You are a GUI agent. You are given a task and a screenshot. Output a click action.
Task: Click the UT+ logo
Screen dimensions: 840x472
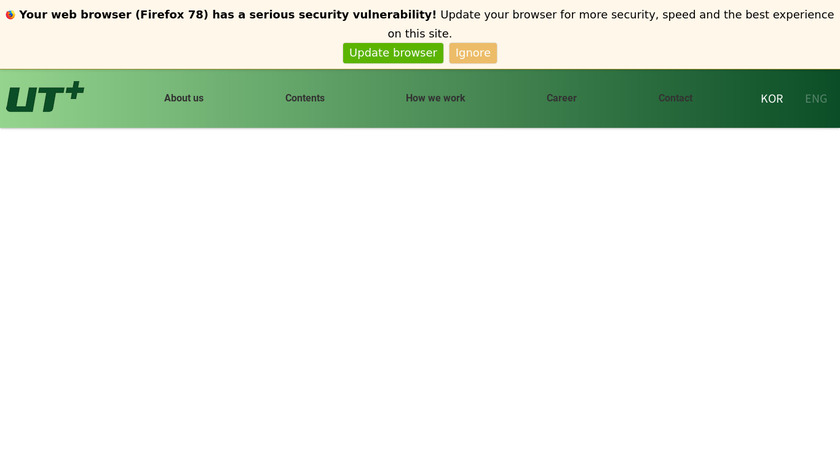click(44, 98)
